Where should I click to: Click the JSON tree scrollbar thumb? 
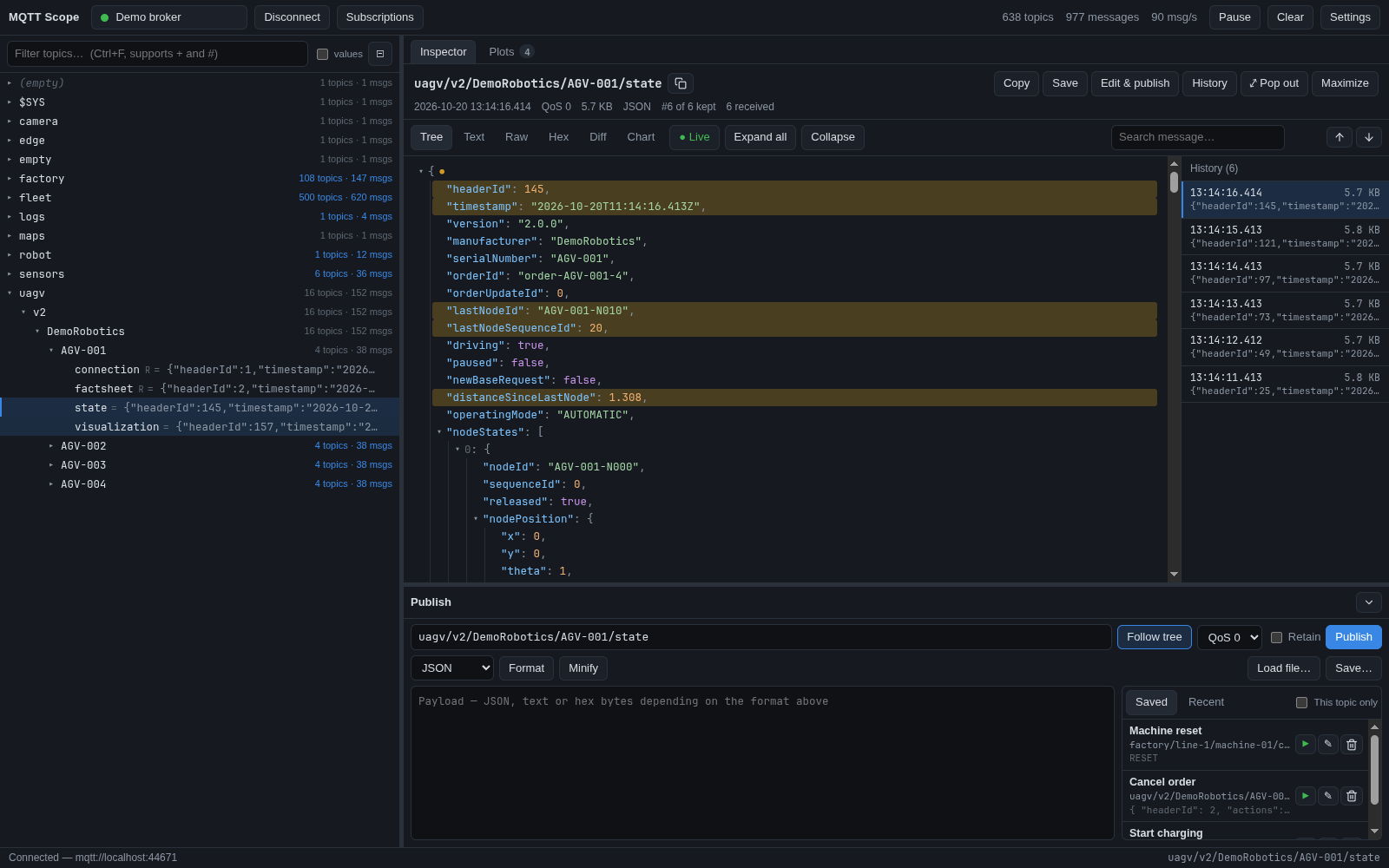pos(1174,182)
